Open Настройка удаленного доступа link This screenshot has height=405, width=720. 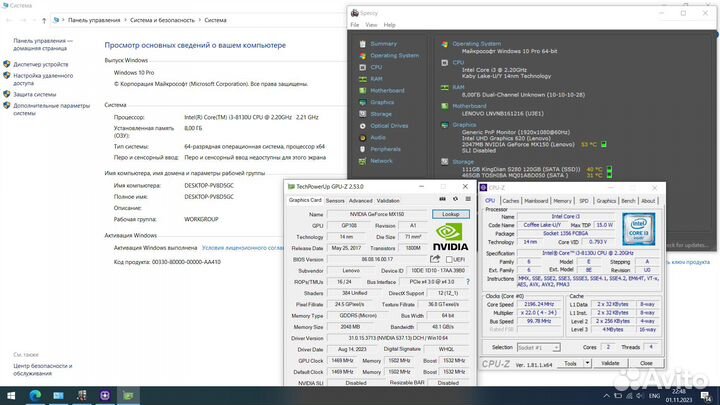43,79
